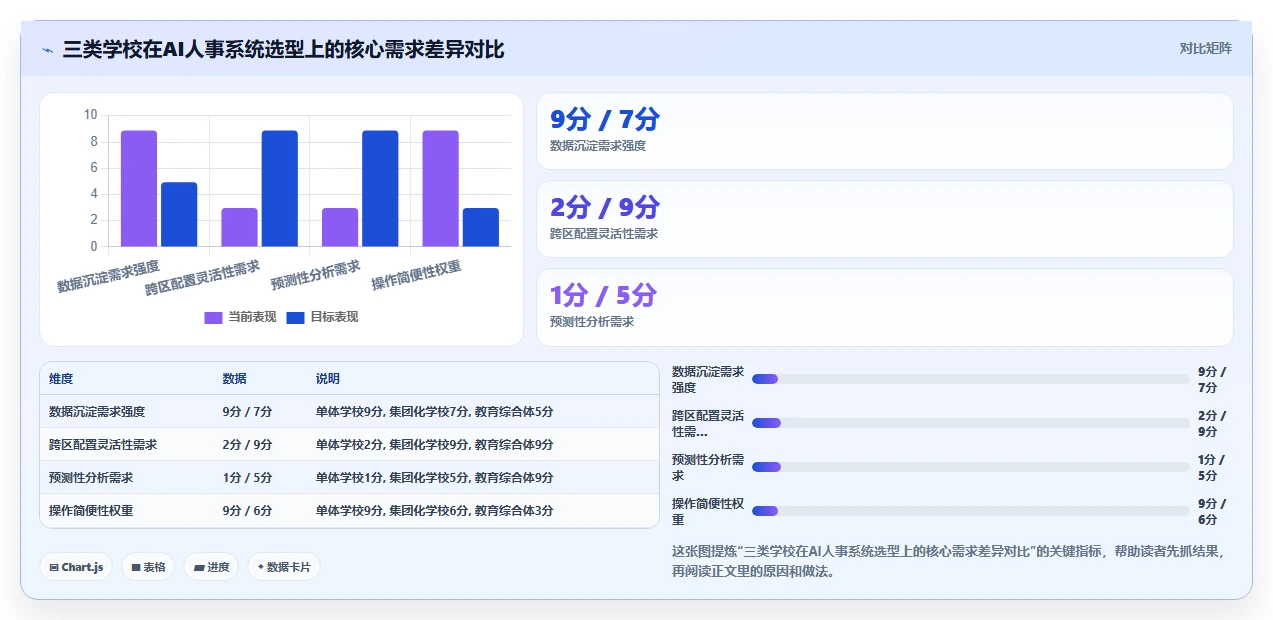Click the 进度 tag chip

click(x=211, y=567)
